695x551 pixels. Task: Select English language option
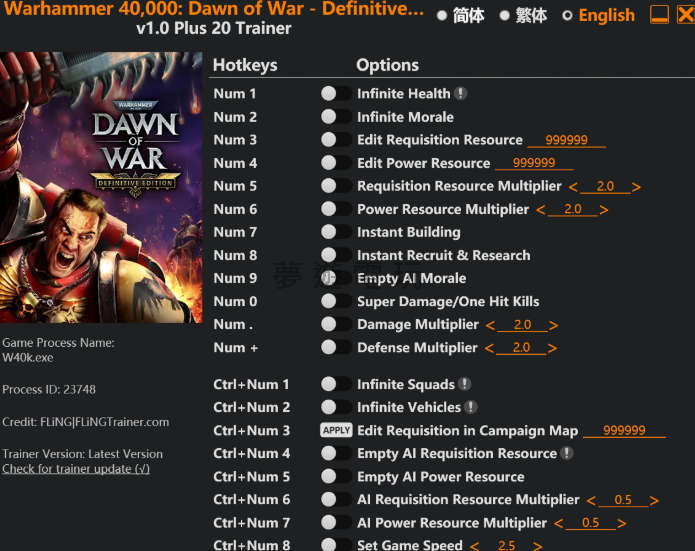pyautogui.click(x=598, y=16)
